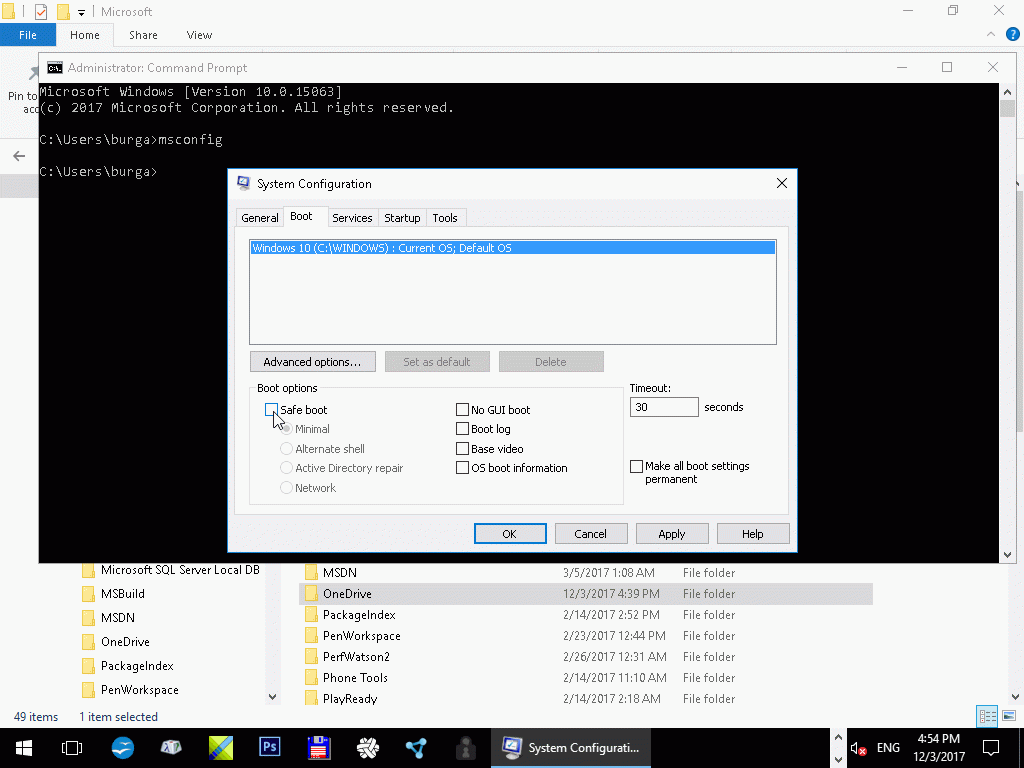Click the Command Prompt title bar icon
The width and height of the screenshot is (1024, 768).
point(55,68)
